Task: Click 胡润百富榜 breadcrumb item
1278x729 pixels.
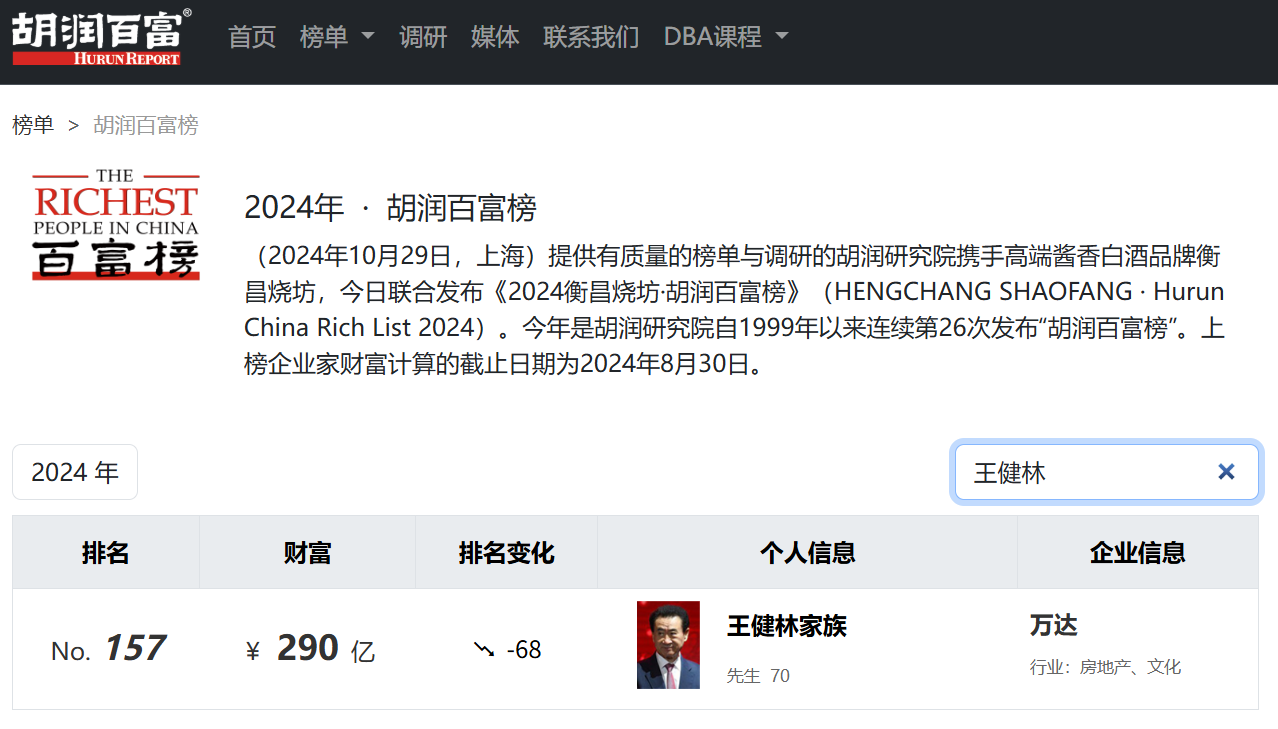Action: pos(146,125)
